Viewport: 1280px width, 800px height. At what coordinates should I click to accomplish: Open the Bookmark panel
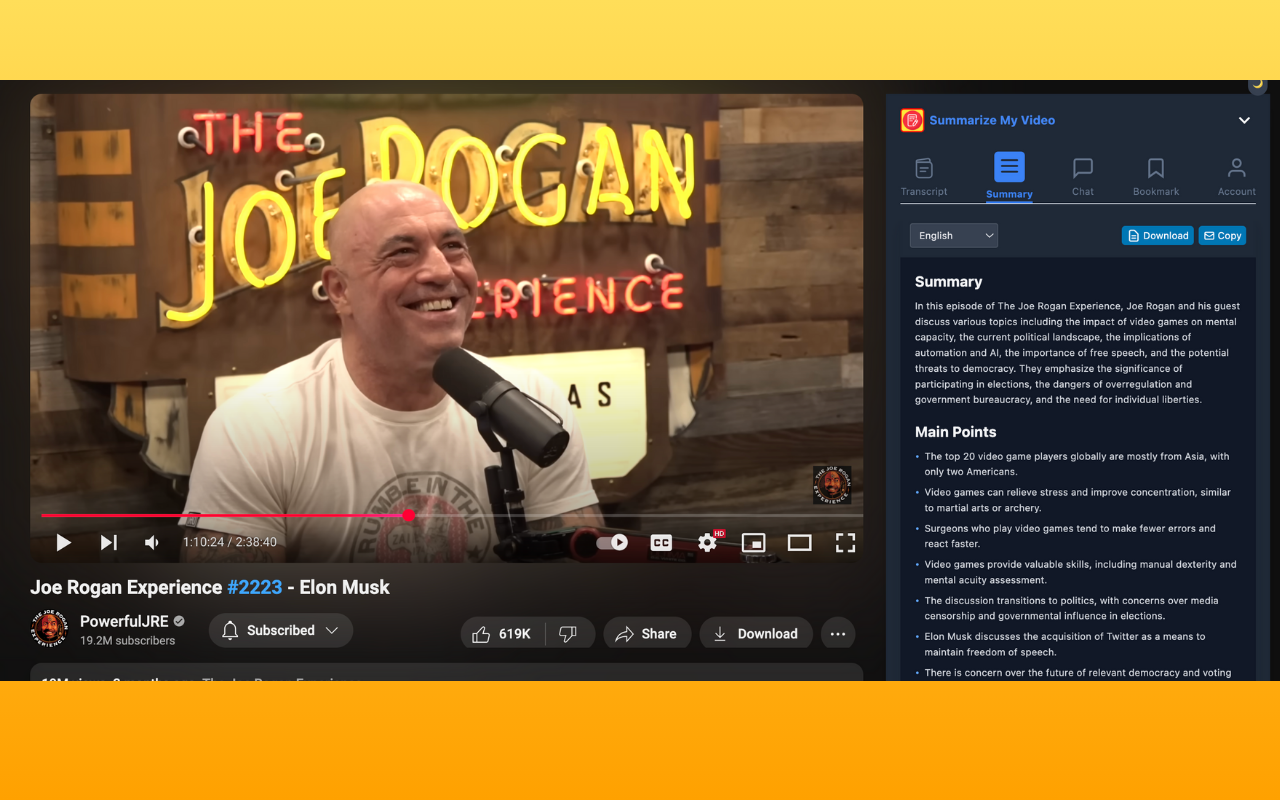coord(1155,175)
